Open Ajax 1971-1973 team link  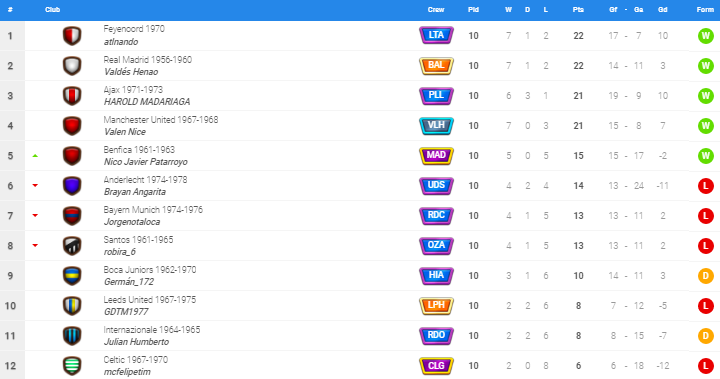pyautogui.click(x=133, y=90)
